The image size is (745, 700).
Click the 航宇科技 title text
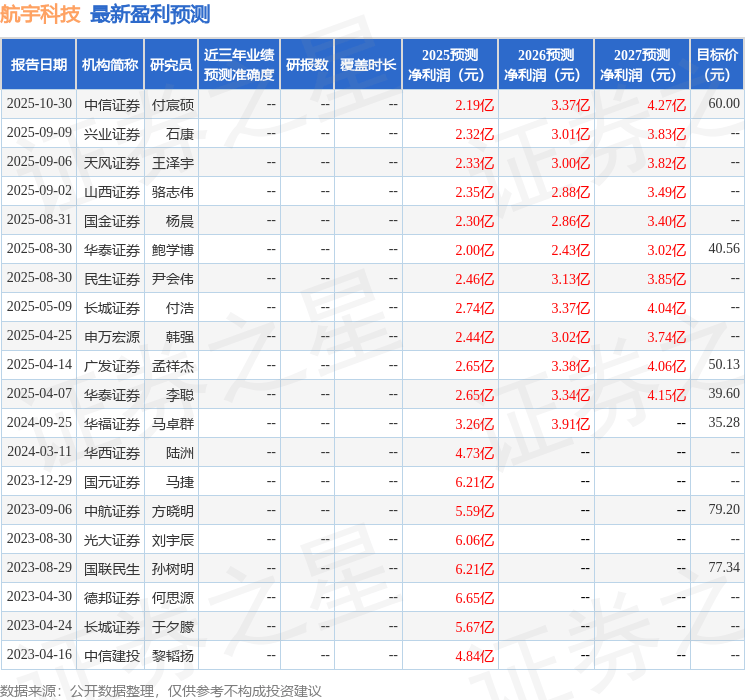(x=40, y=14)
